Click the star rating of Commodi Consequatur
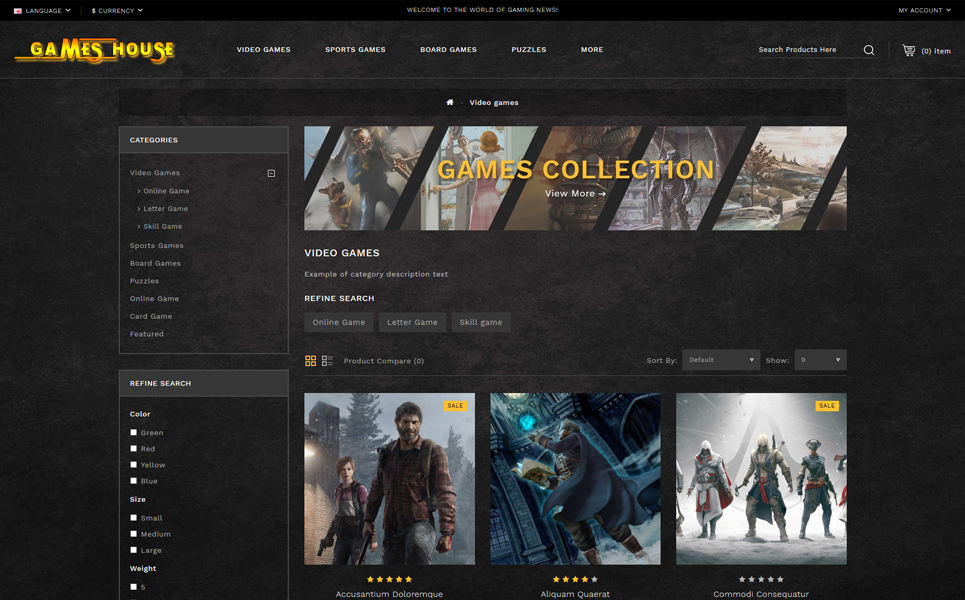 tap(761, 579)
